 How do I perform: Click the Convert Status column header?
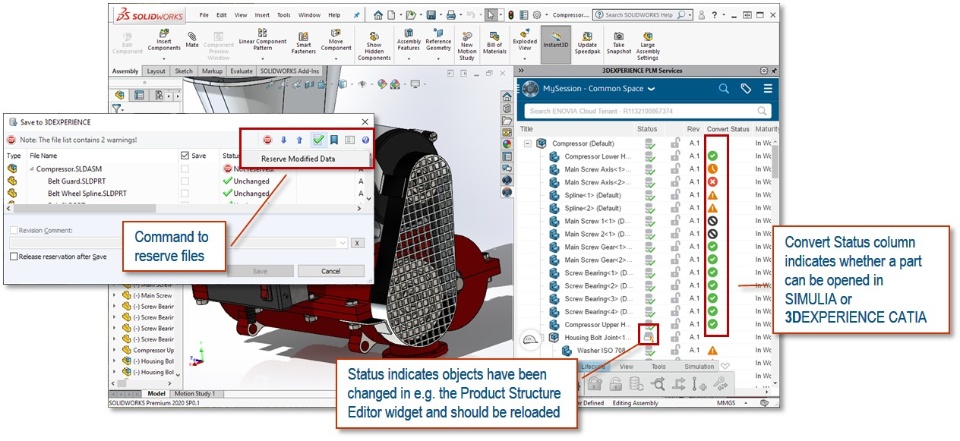click(727, 129)
